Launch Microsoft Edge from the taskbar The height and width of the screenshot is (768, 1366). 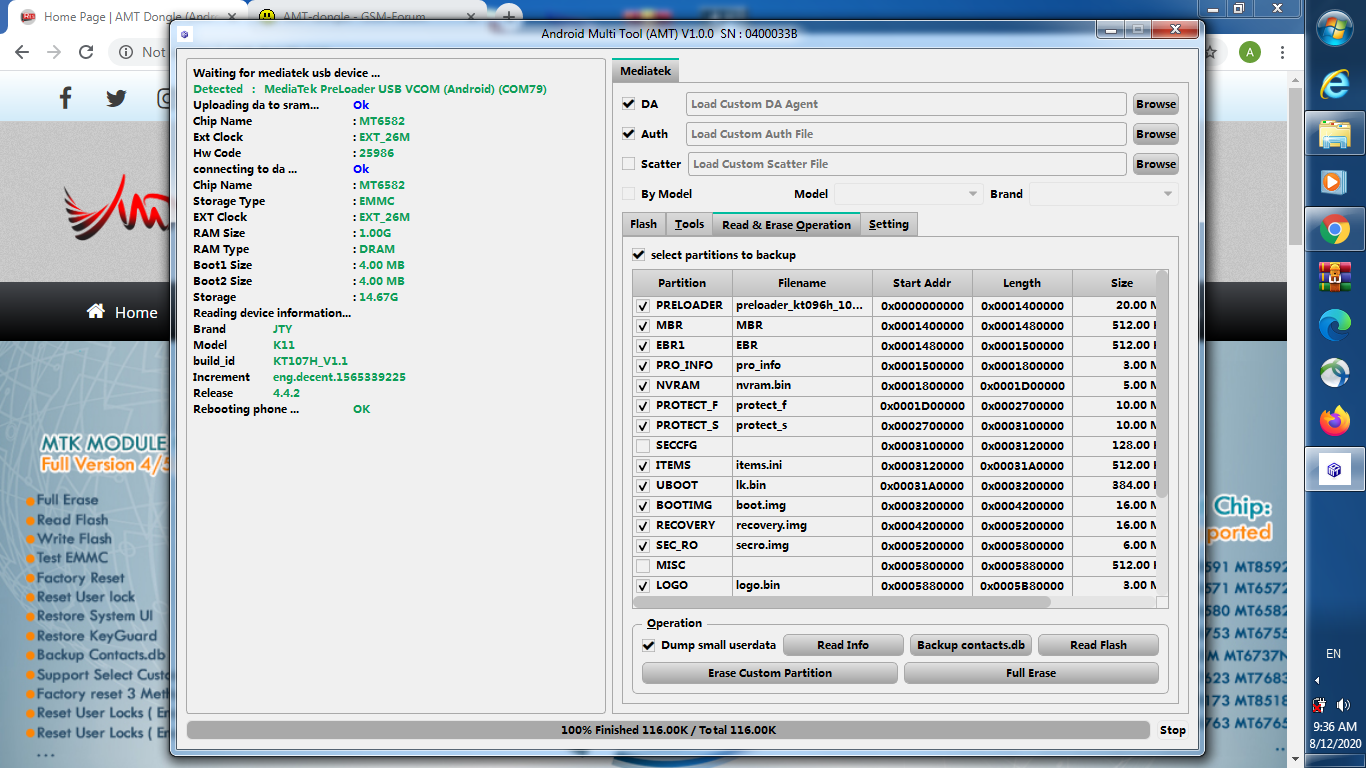point(1334,325)
